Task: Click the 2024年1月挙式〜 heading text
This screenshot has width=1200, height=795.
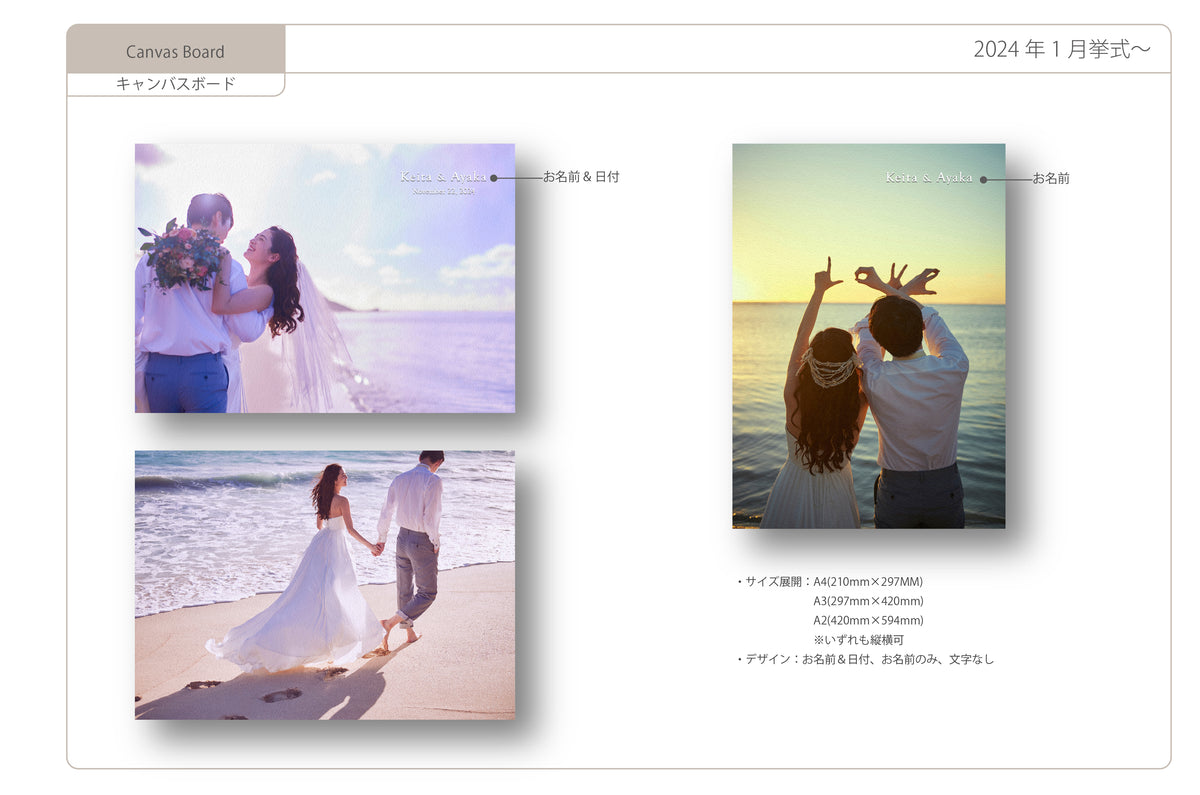Action: tap(1060, 49)
